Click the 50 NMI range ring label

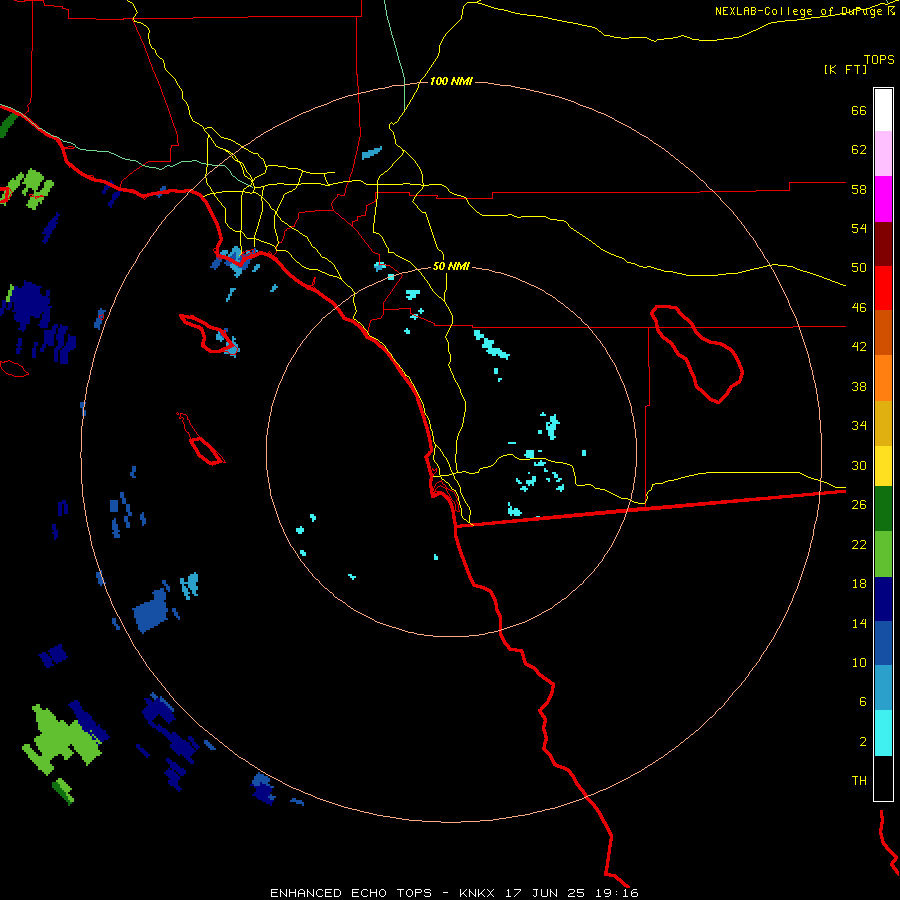pyautogui.click(x=451, y=266)
